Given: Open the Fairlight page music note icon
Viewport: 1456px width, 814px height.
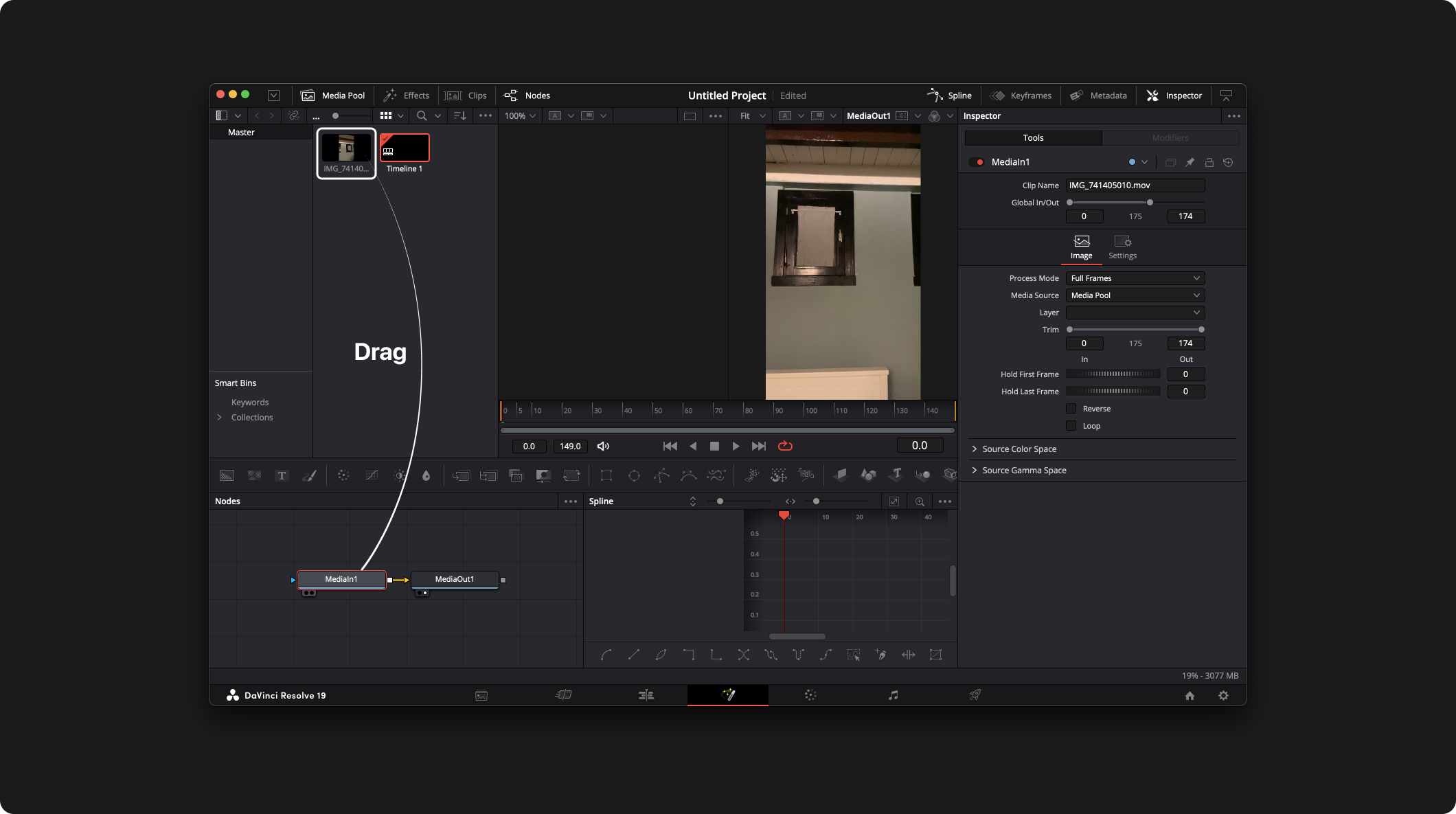Looking at the screenshot, I should (x=893, y=695).
